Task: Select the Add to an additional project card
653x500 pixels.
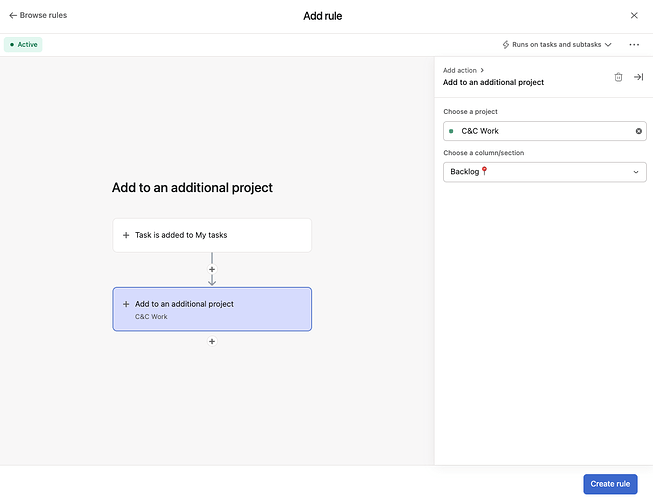Action: pyautogui.click(x=212, y=309)
